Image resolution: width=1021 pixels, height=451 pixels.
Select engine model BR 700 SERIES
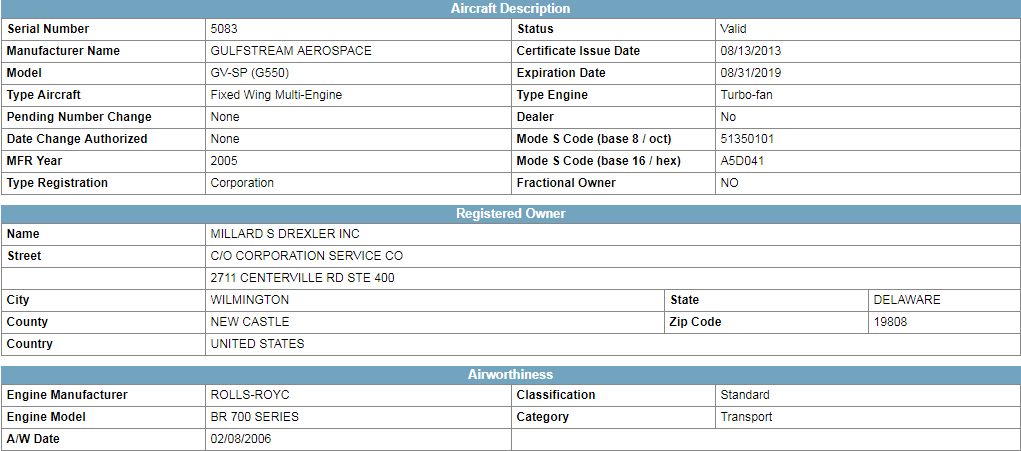point(255,417)
